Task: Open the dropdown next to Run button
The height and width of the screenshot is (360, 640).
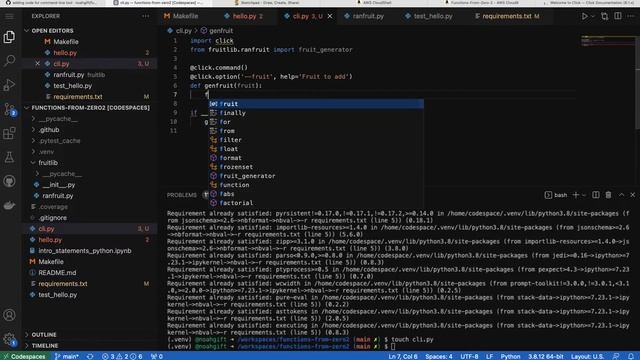Action: (x=593, y=16)
